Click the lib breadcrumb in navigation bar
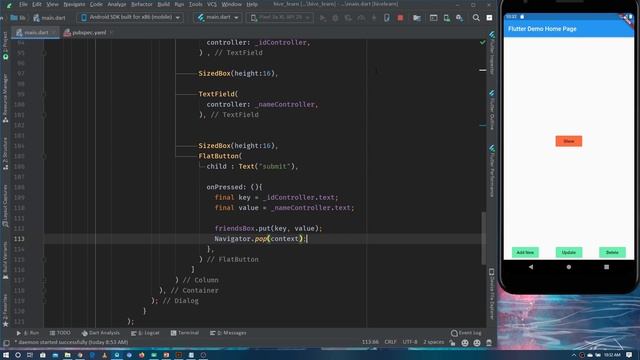 (x=18, y=18)
